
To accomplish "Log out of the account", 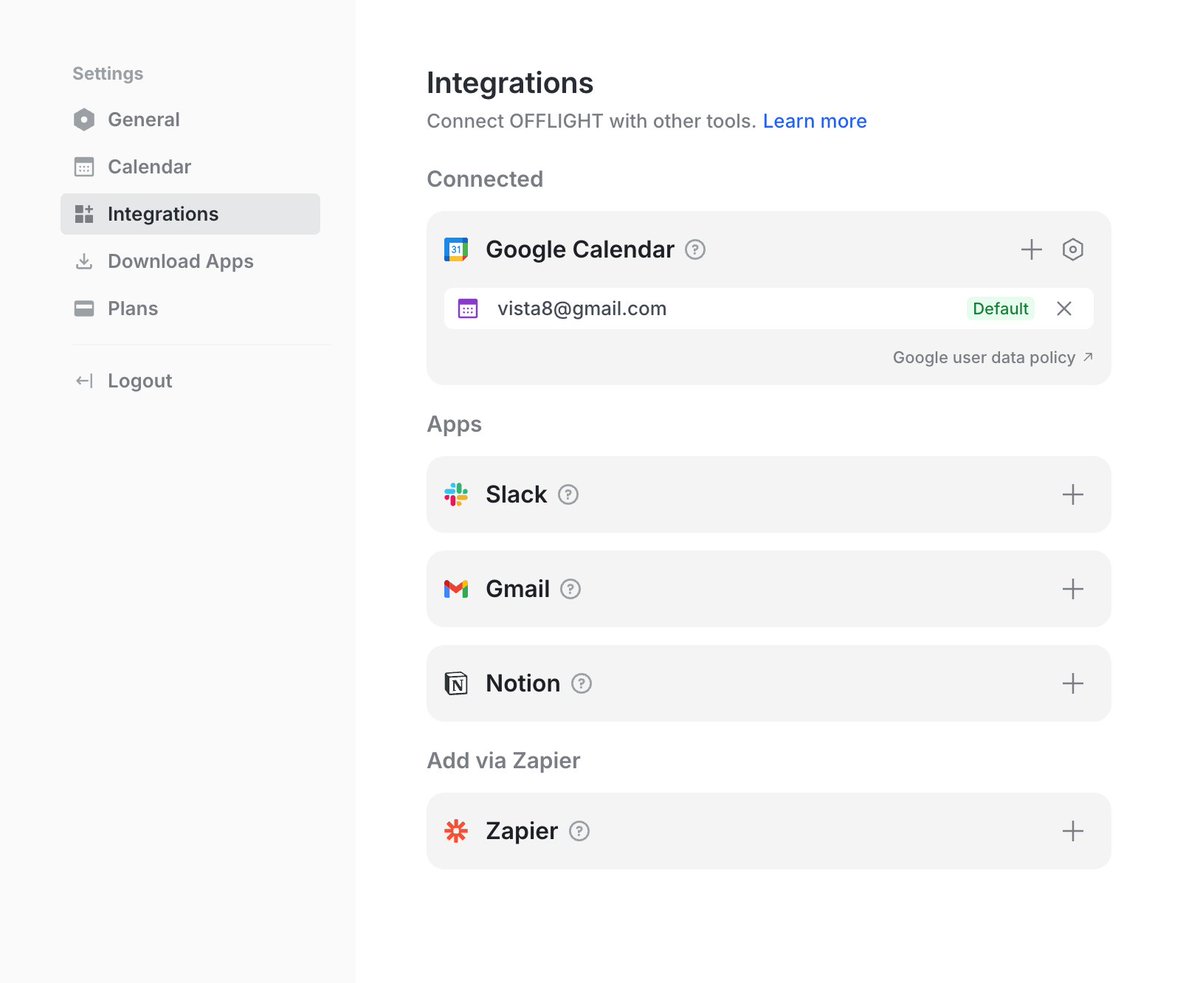I will pyautogui.click(x=139, y=381).
